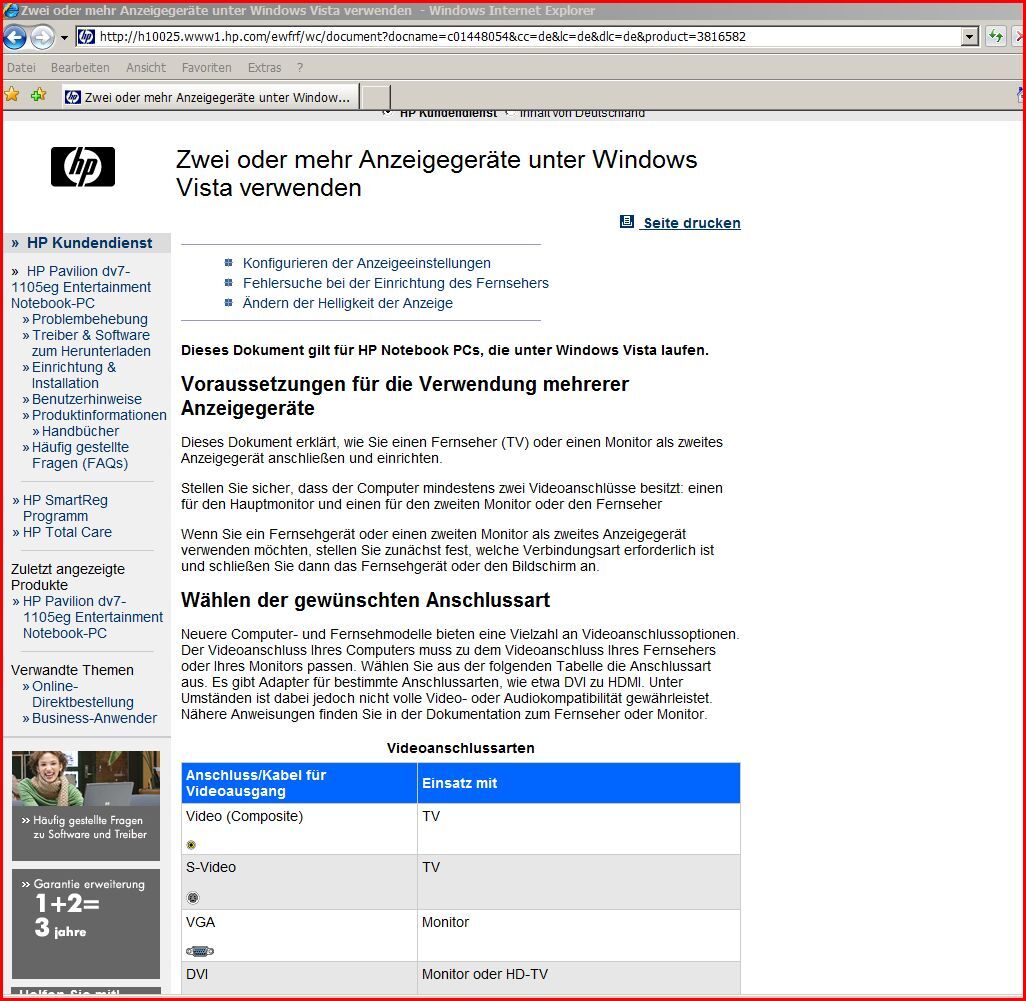The image size is (1026, 1001).
Task: Expand the address bar URL dropdown
Action: coord(968,37)
